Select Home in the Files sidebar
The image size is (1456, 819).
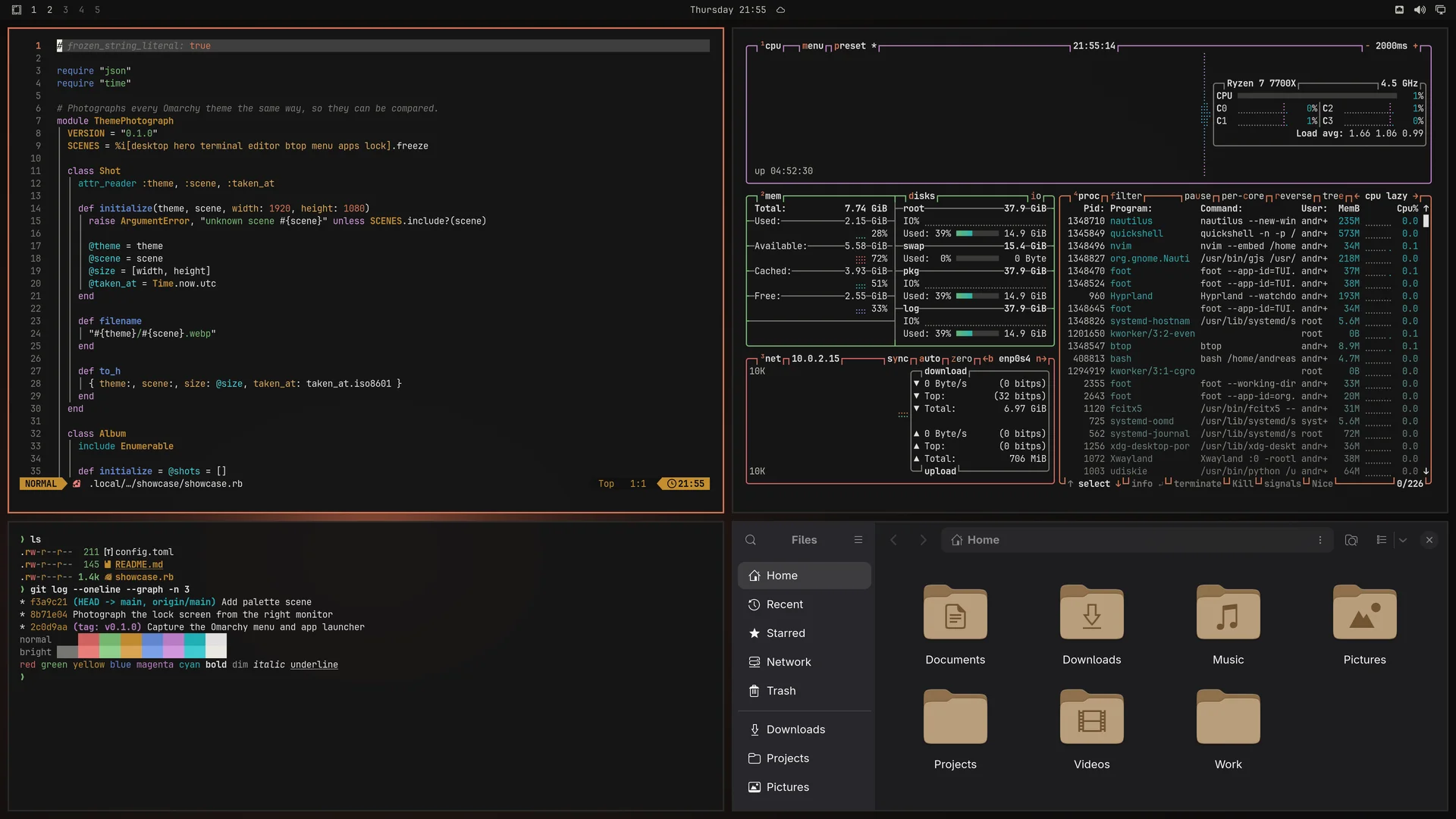[x=805, y=576]
